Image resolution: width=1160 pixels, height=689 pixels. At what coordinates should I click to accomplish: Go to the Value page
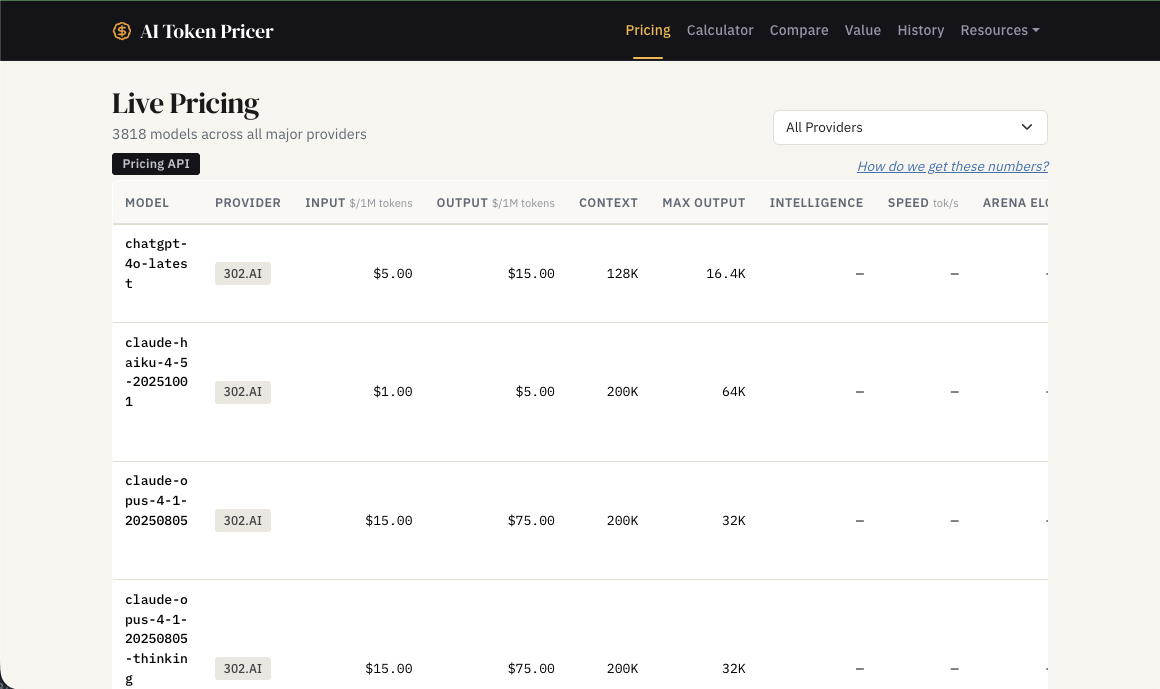tap(863, 30)
